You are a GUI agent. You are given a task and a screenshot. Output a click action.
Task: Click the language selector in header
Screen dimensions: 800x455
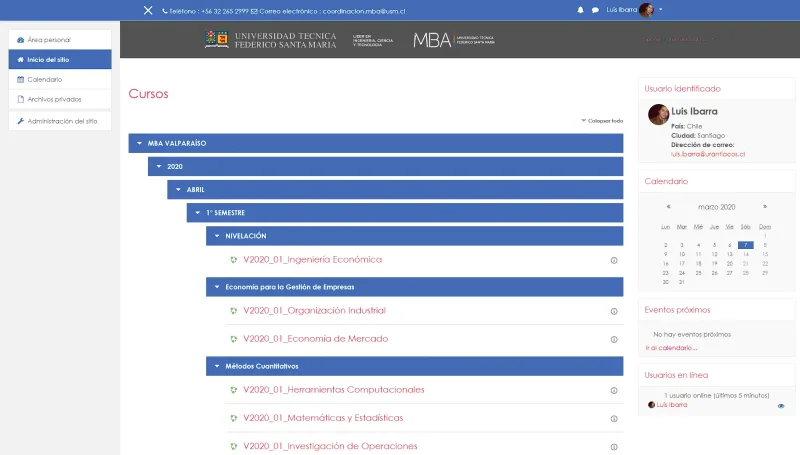679,39
